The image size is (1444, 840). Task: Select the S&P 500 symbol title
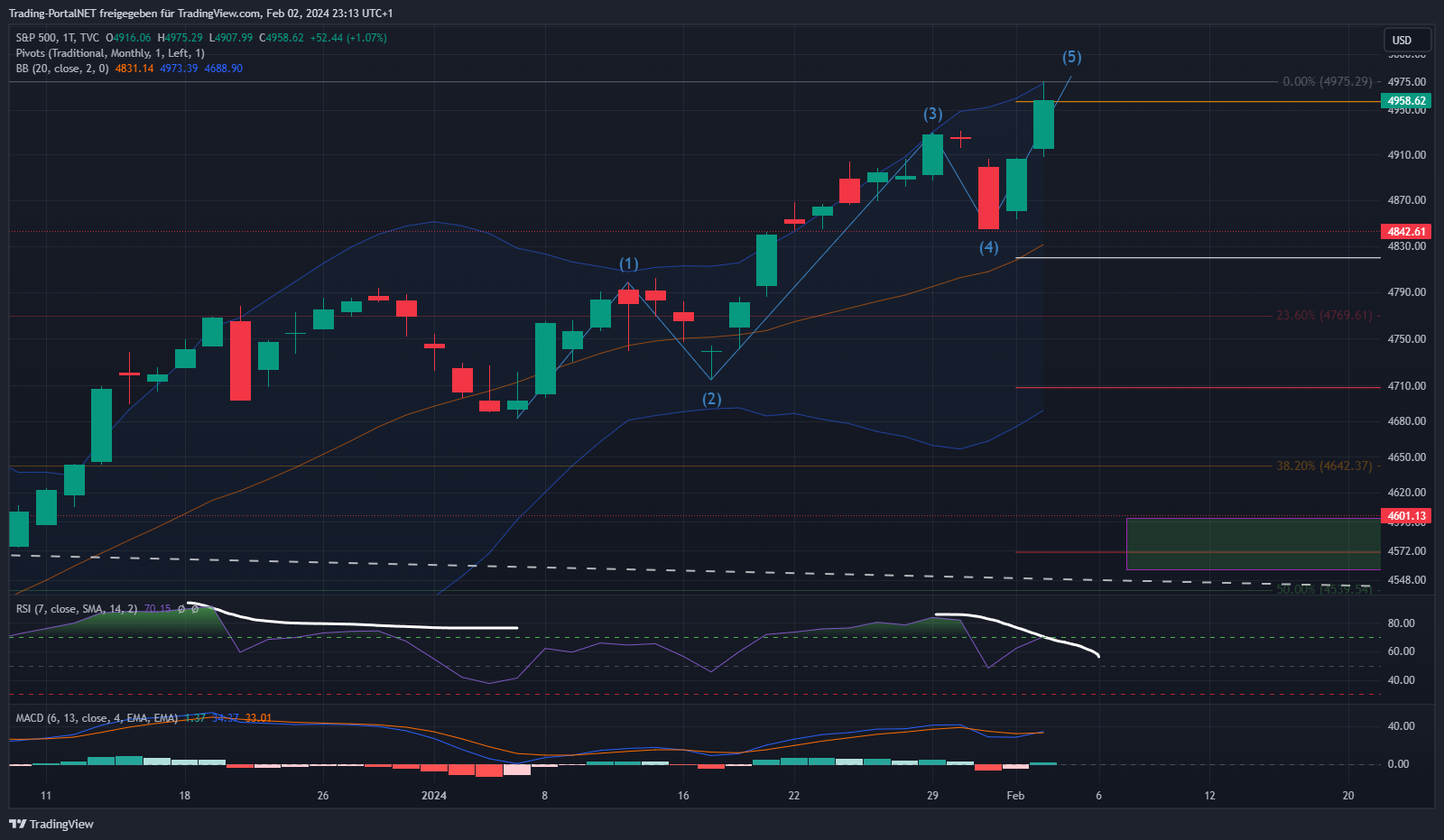tap(57, 38)
